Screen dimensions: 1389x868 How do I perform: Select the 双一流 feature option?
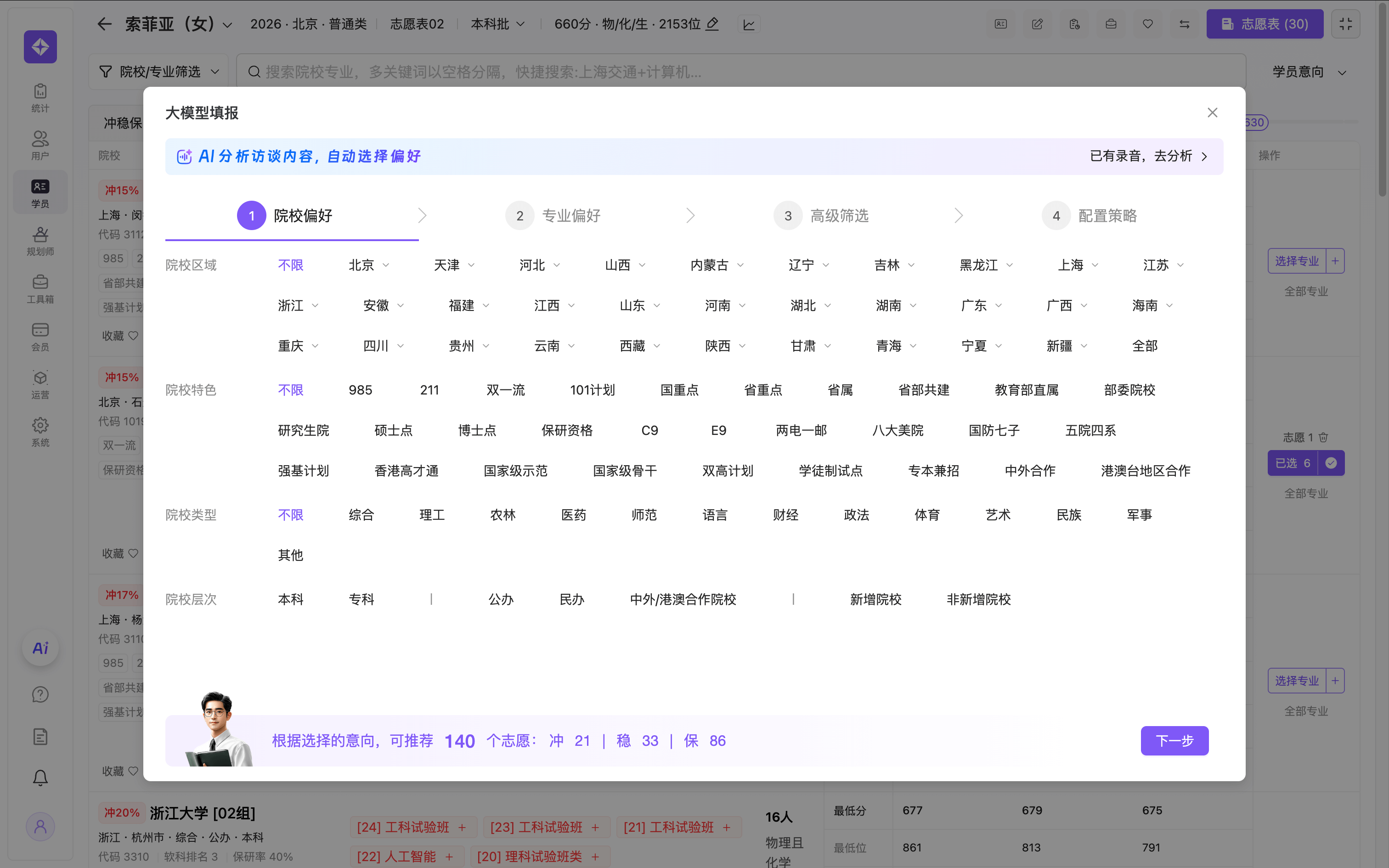click(x=505, y=390)
